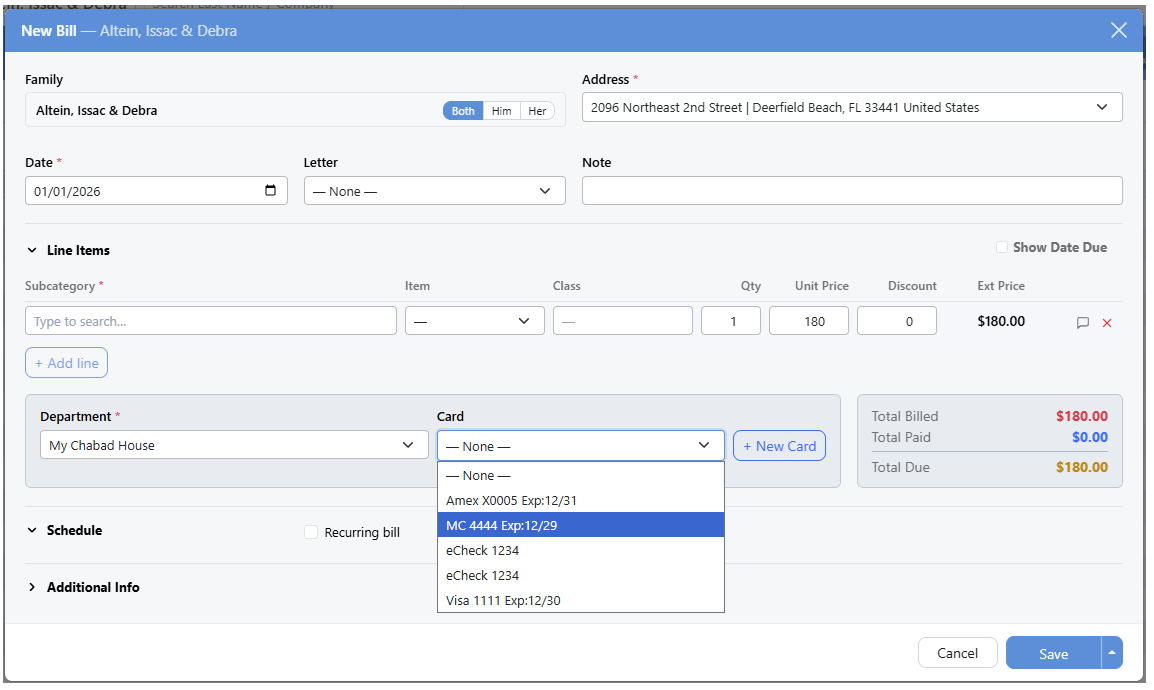Select the Her family toggle
Screen dimensions: 1154x690
pos(537,110)
